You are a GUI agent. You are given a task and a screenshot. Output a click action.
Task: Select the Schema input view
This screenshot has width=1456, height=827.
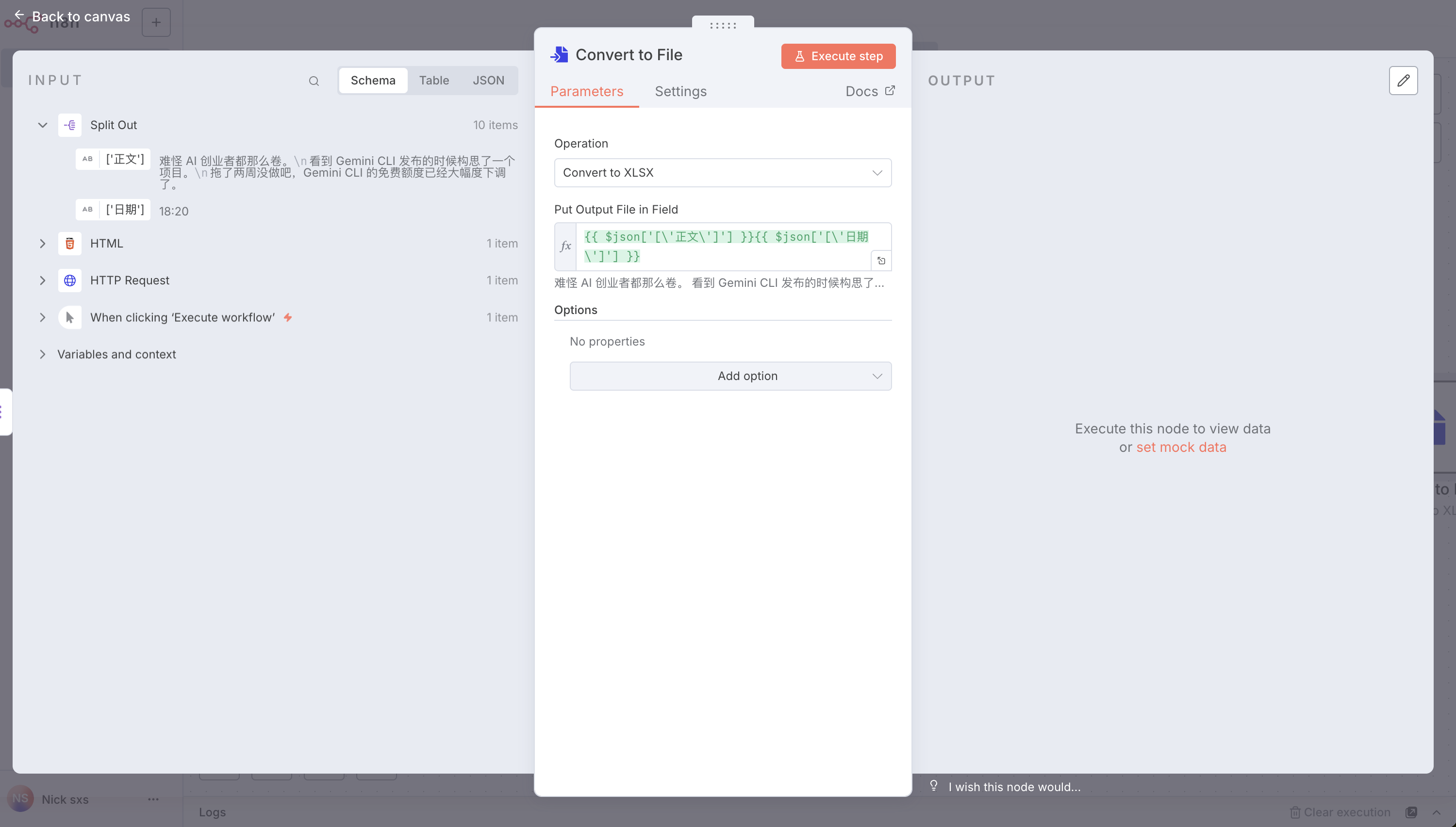(x=373, y=81)
